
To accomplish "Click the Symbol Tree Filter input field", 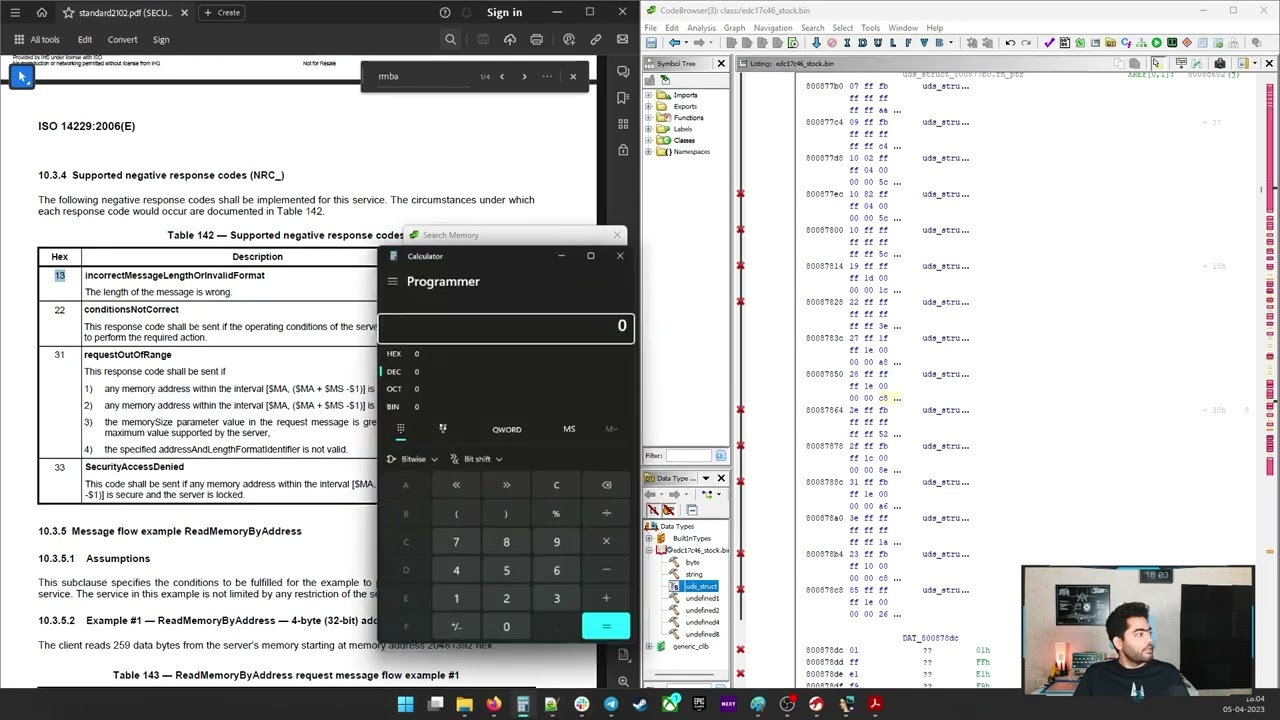I will (688, 456).
